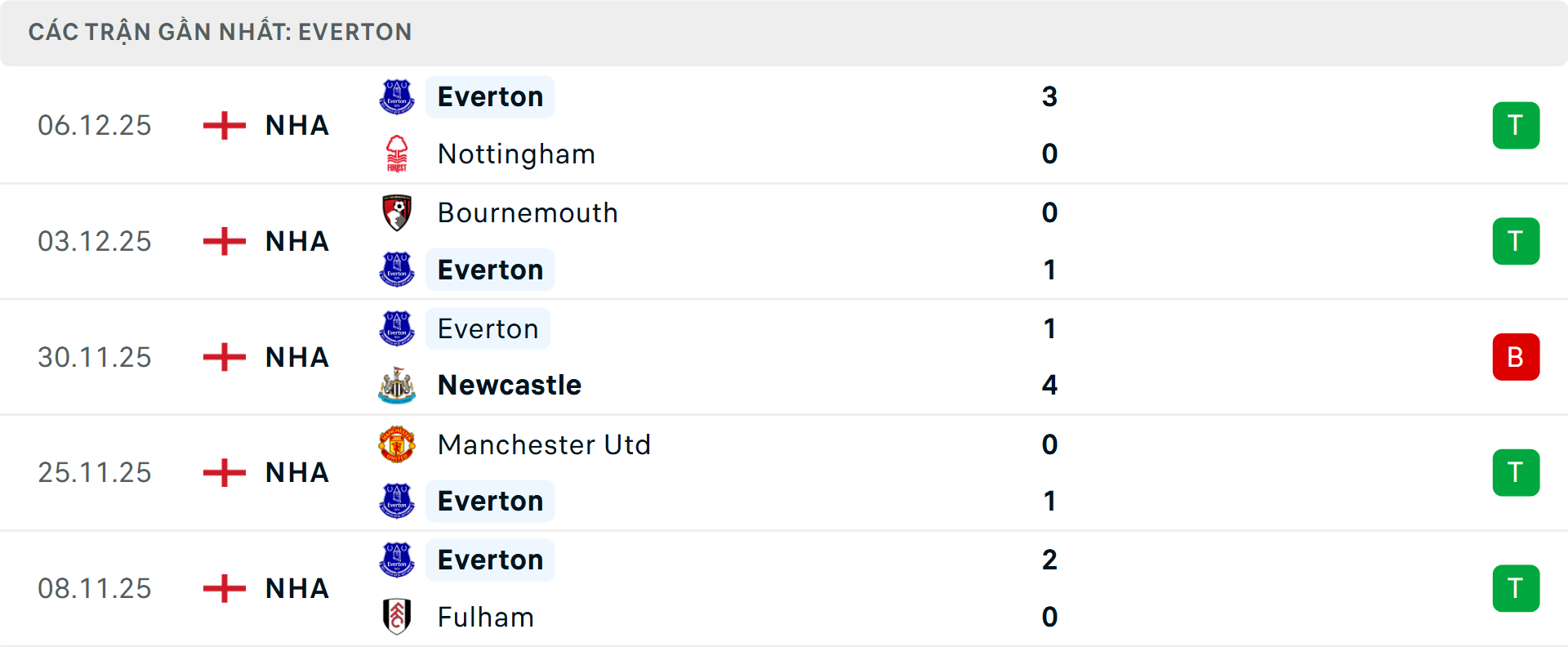The width and height of the screenshot is (1568, 647).
Task: Click the Manchester Utd crest icon
Action: coord(398,445)
